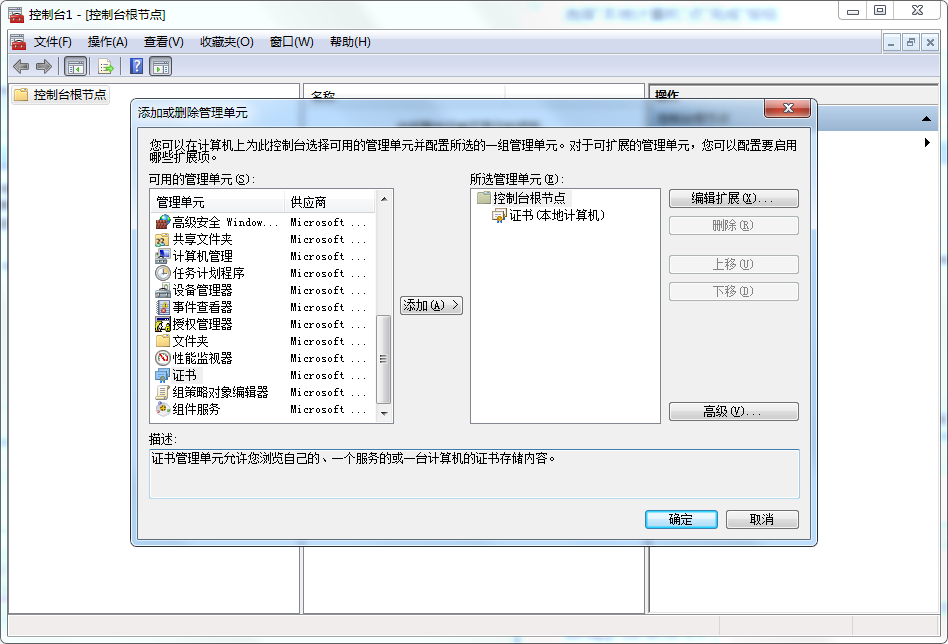The height and width of the screenshot is (644, 948).
Task: Click the Forward arrow toolbar icon
Action: coord(44,67)
